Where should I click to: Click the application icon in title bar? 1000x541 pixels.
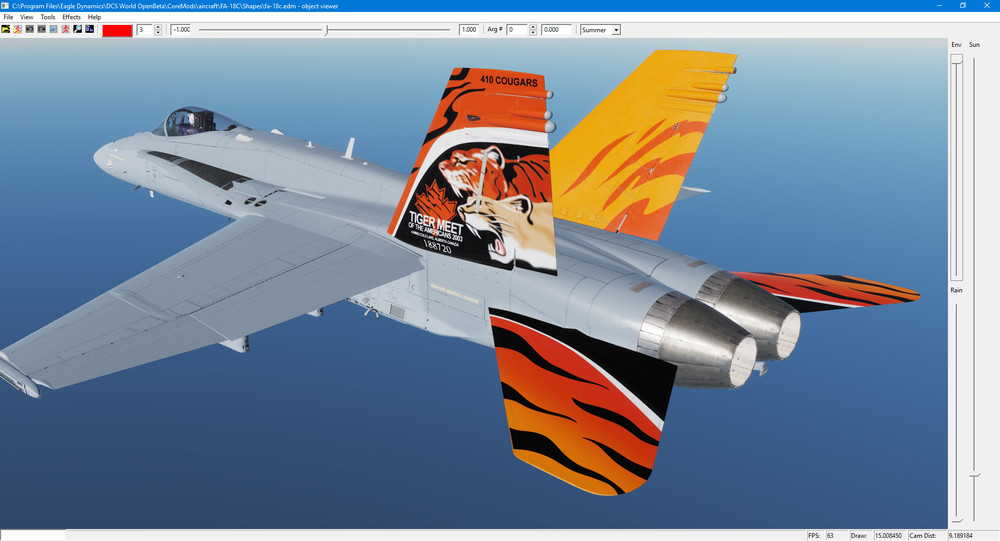pos(5,6)
